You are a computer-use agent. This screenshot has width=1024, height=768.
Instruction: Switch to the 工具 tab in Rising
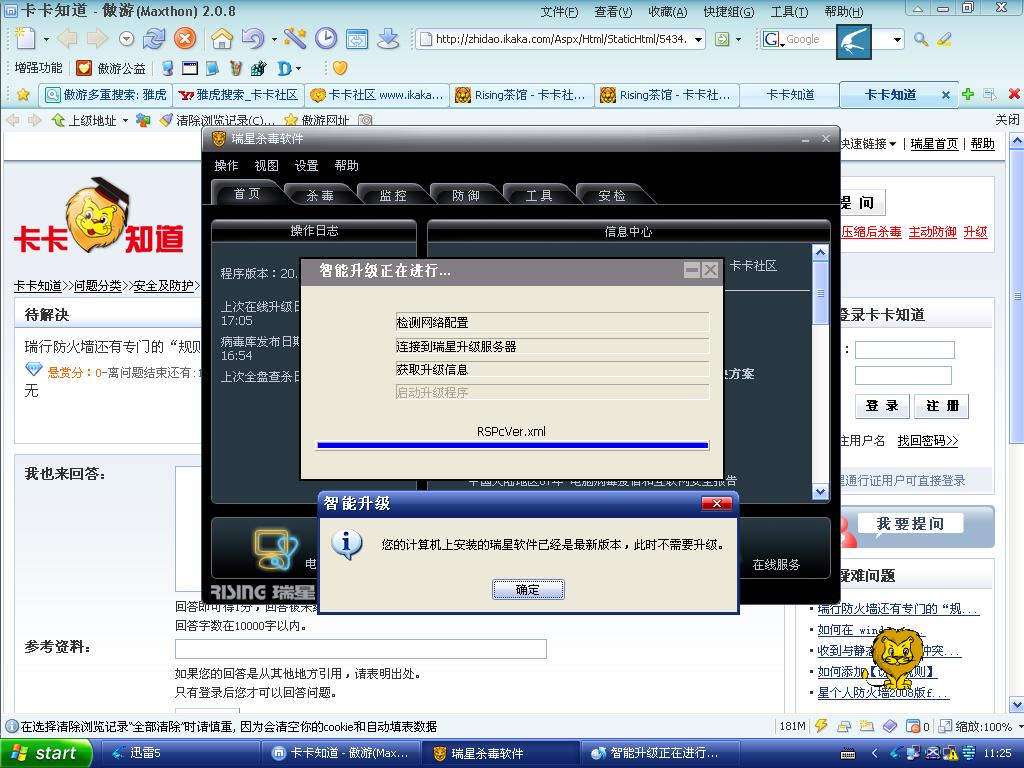pyautogui.click(x=539, y=195)
